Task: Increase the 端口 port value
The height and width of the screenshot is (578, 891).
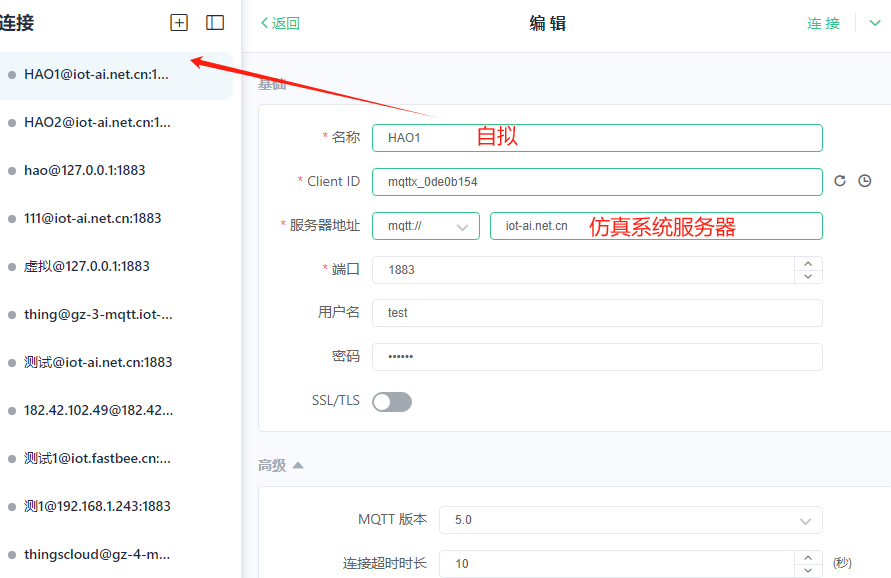Action: 808,264
